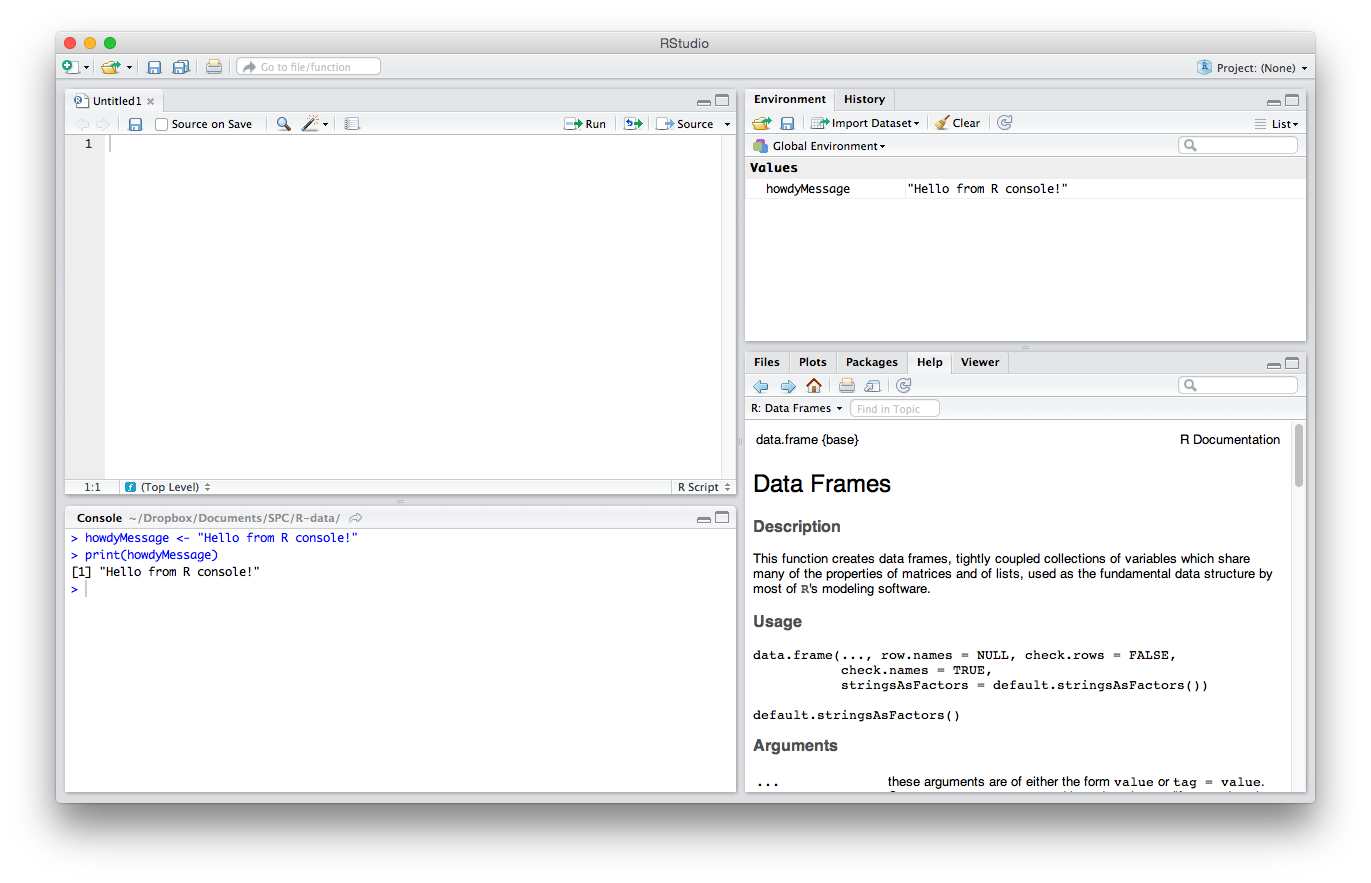Source the active document
The height and width of the screenshot is (883, 1371).
click(x=685, y=124)
